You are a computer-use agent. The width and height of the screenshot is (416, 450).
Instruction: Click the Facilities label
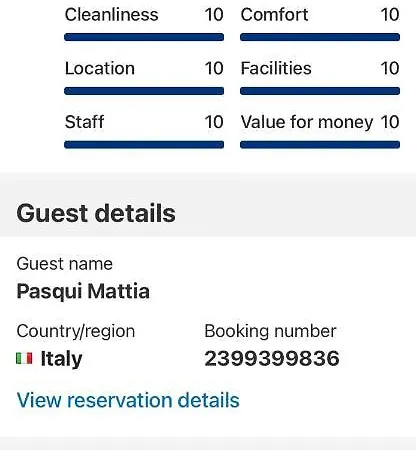[x=276, y=68]
